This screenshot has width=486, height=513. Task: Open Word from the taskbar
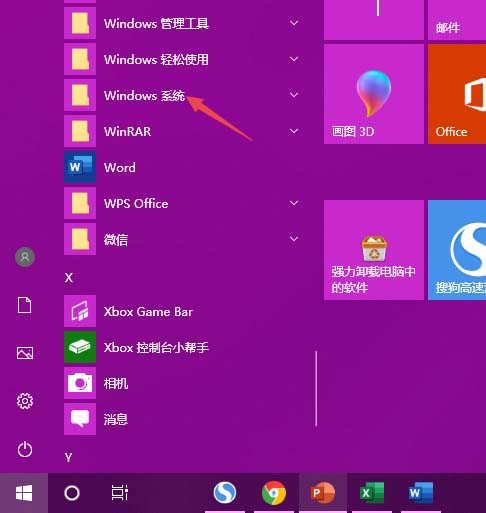click(421, 493)
